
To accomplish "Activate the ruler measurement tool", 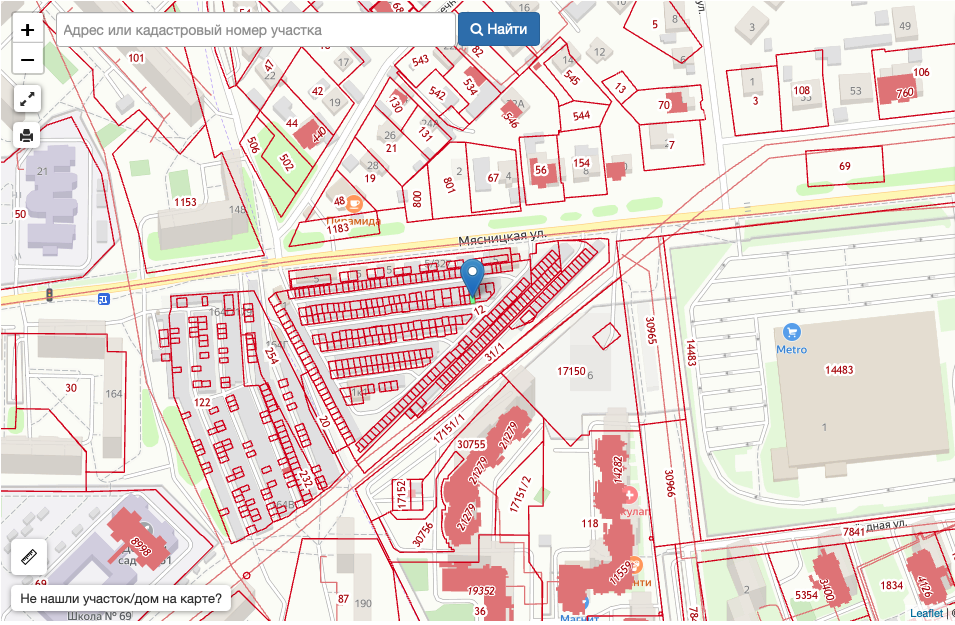I will click(x=29, y=556).
